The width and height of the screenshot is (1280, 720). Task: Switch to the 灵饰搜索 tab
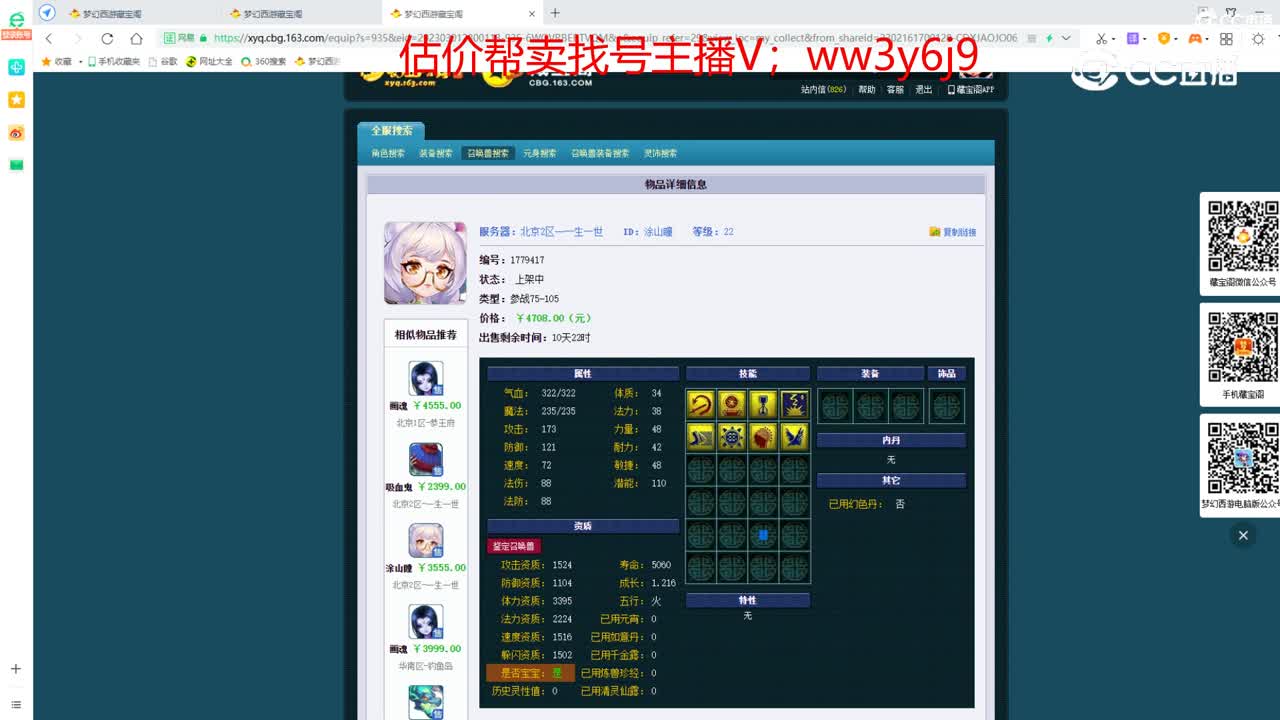[x=662, y=153]
